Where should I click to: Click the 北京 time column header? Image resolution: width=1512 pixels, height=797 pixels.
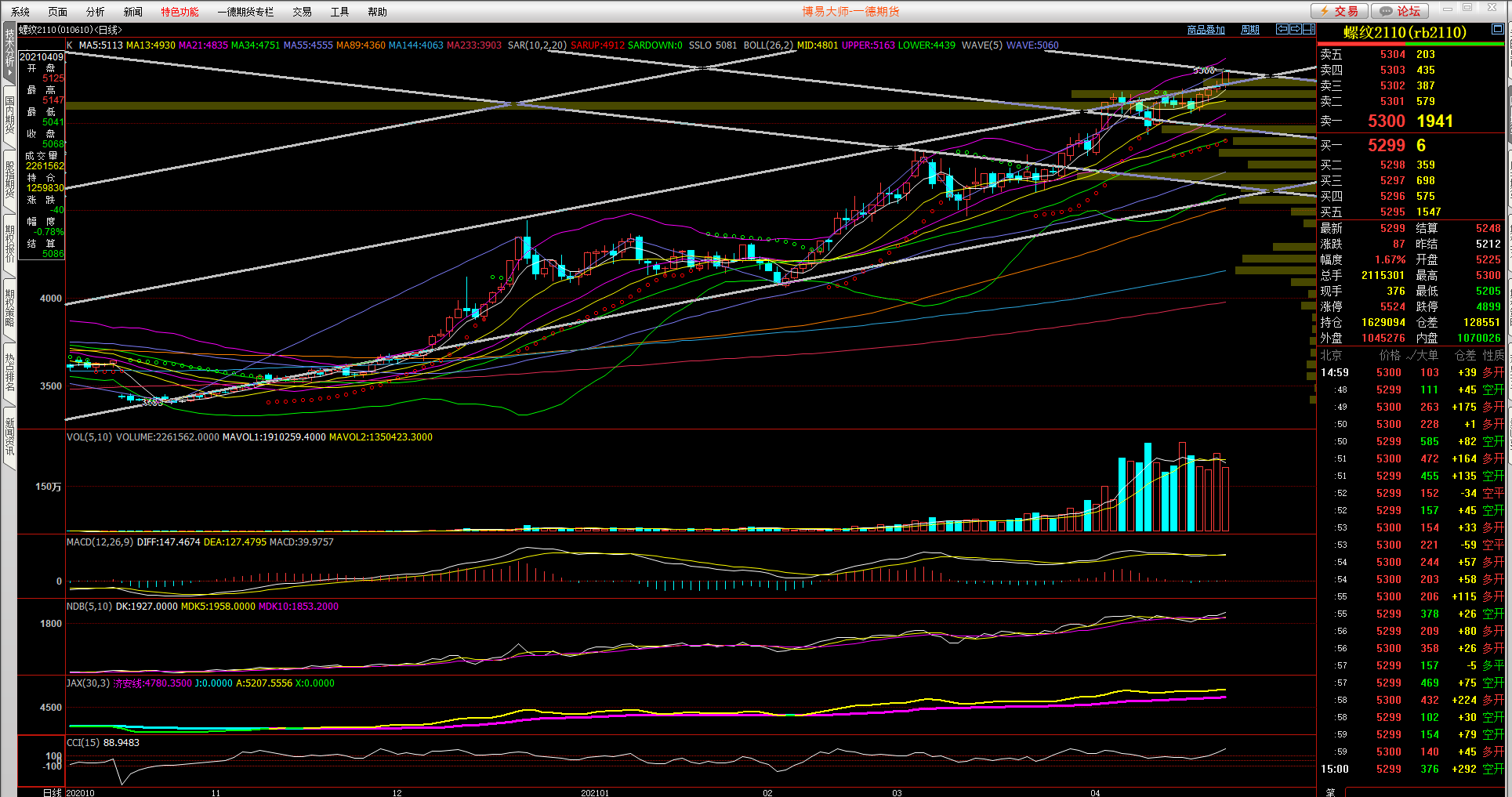[x=1331, y=355]
